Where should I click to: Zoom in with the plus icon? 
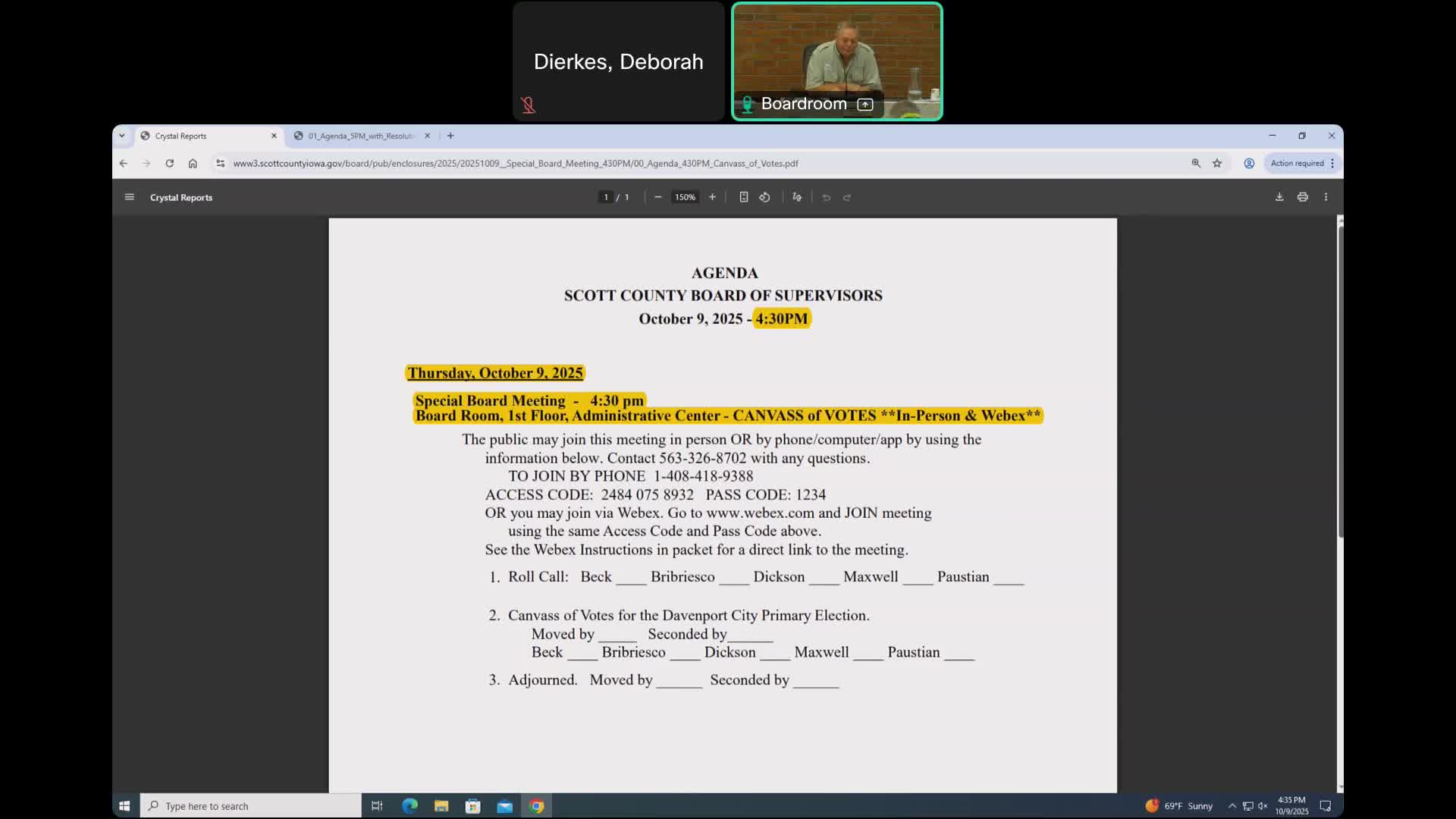coord(712,197)
